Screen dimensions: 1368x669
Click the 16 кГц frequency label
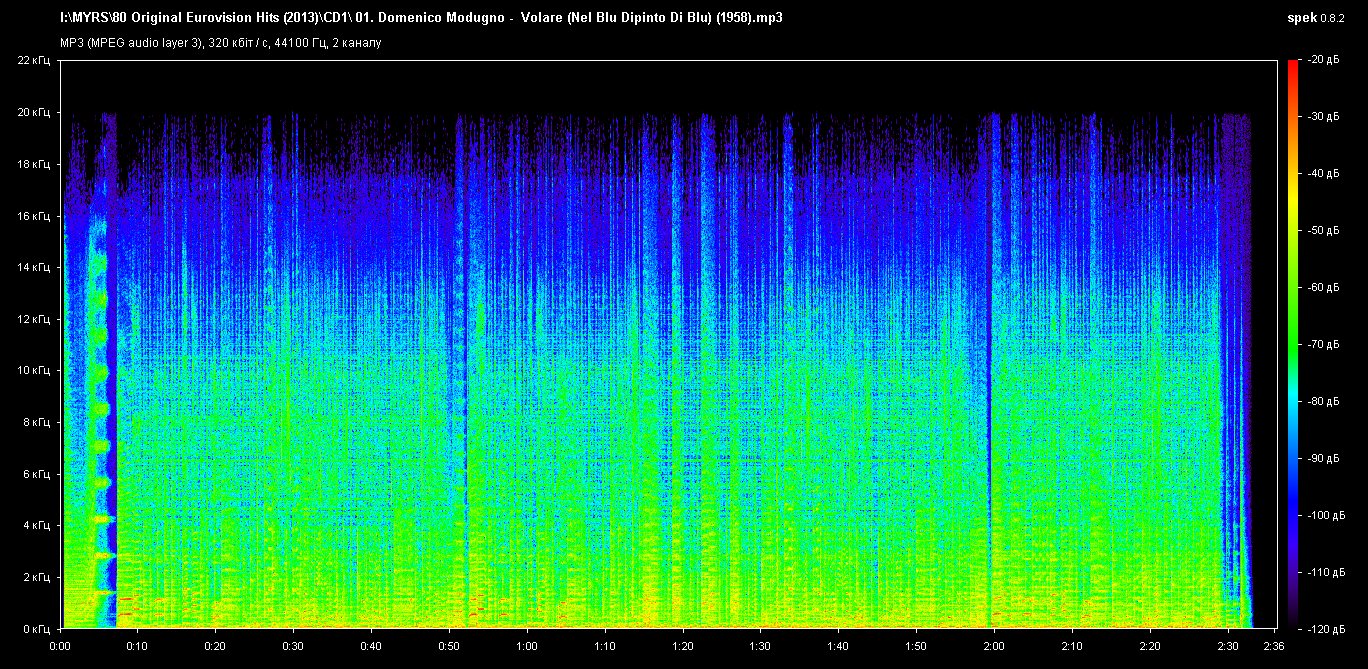point(34,216)
